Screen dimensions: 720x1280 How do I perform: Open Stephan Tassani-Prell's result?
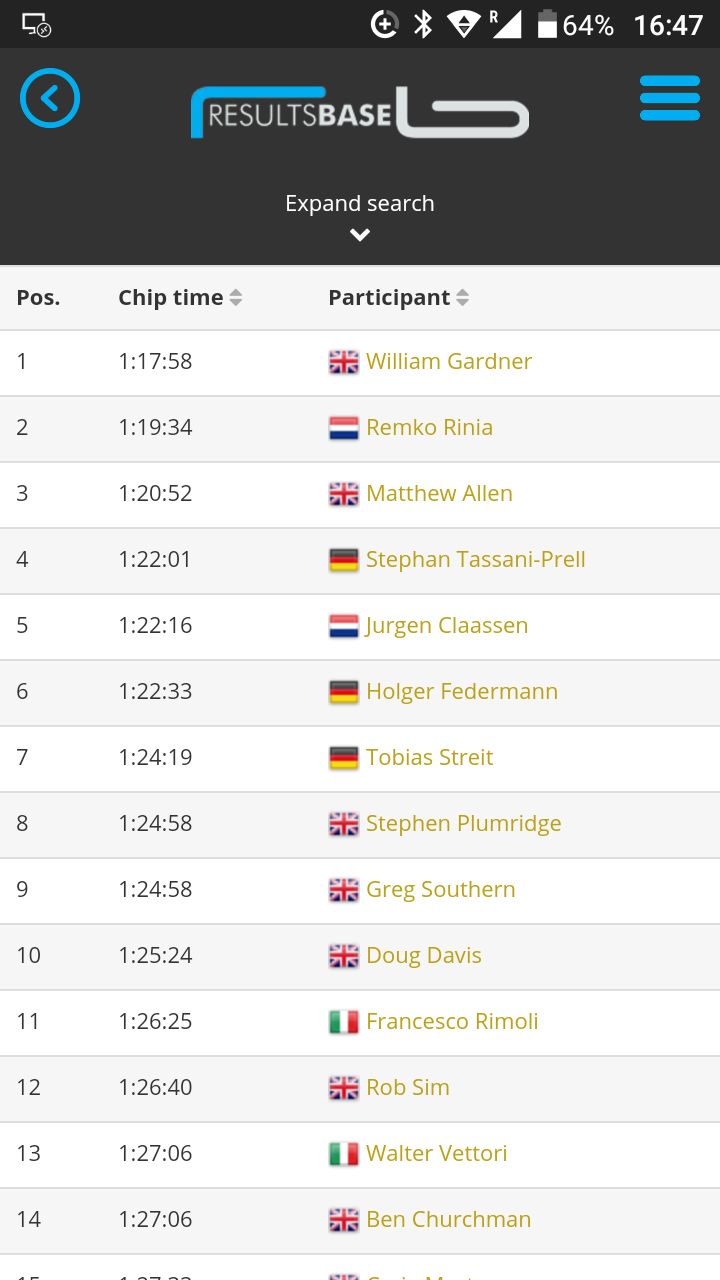click(476, 559)
